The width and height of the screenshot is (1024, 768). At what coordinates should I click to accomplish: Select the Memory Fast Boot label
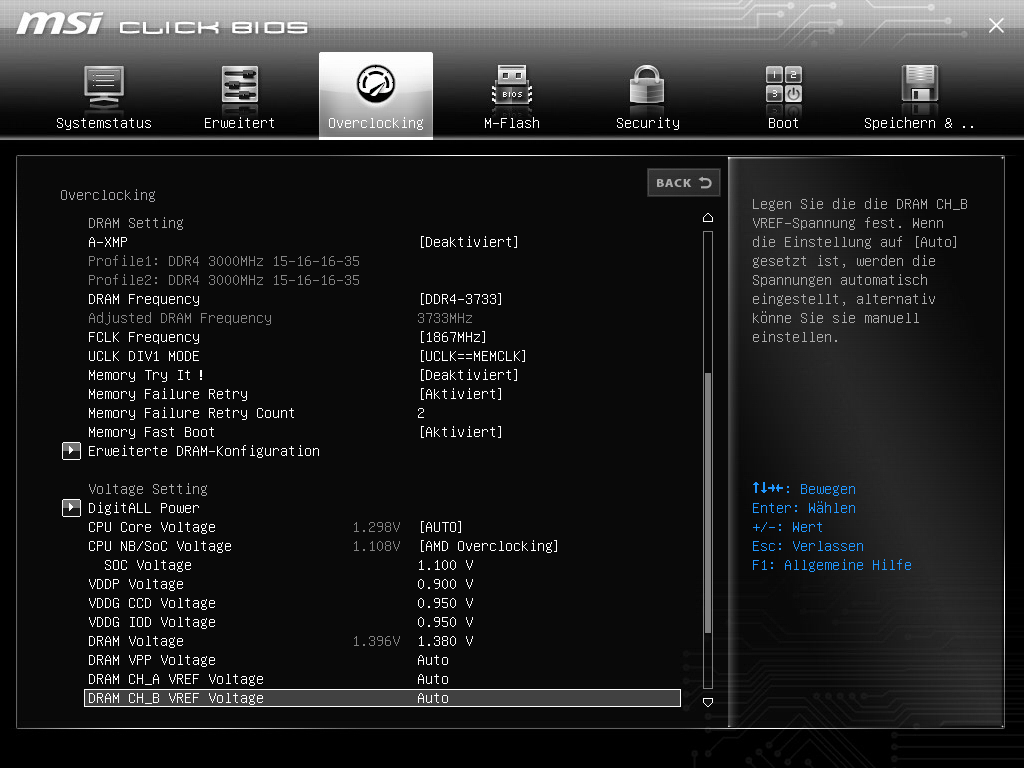click(152, 432)
